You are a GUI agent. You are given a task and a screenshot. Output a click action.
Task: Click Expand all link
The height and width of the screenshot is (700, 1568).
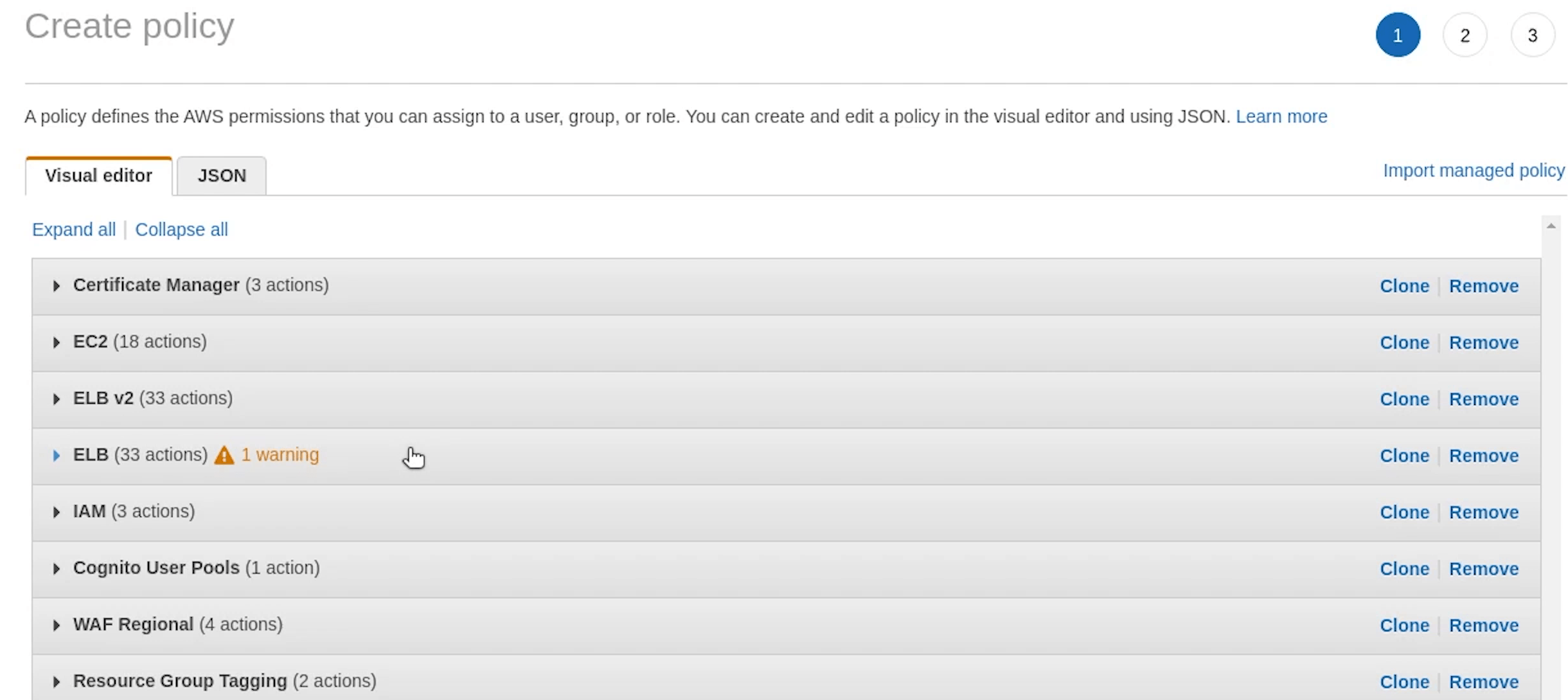[74, 229]
